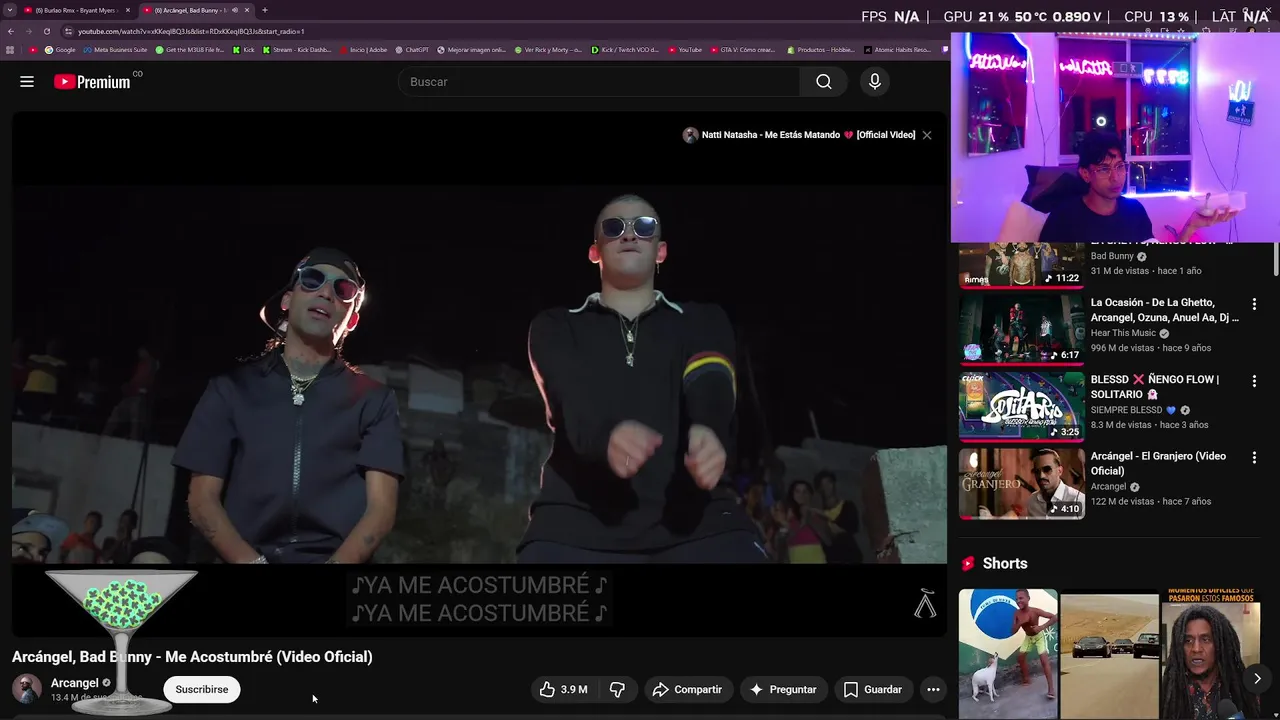1280x720 pixels.
Task: Save video with Guardar button
Action: (x=873, y=689)
